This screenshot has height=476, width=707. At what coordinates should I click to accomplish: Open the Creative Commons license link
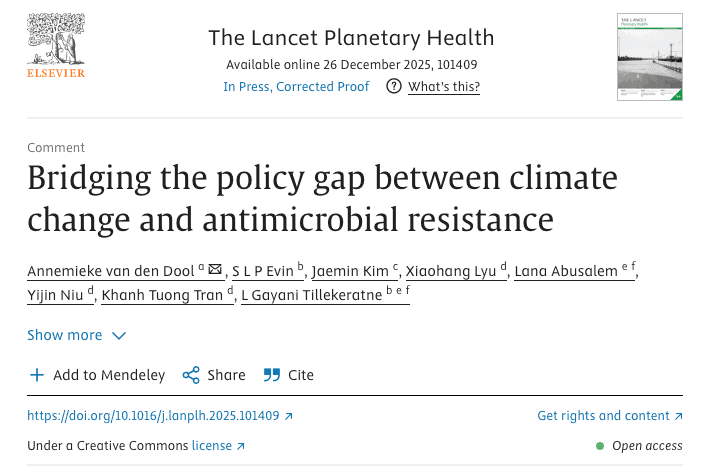211,446
